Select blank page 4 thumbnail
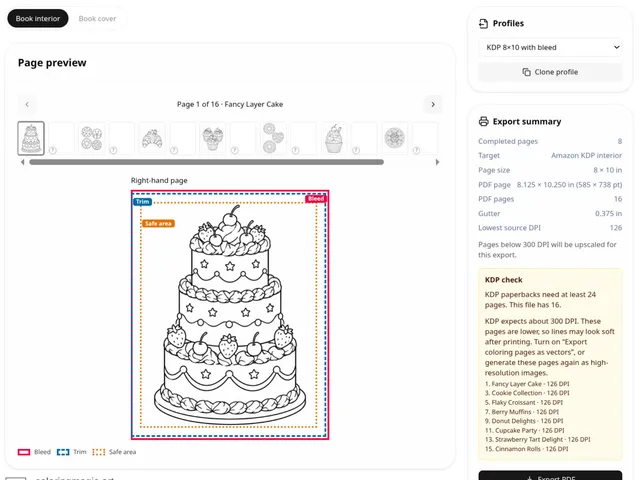 pos(122,138)
